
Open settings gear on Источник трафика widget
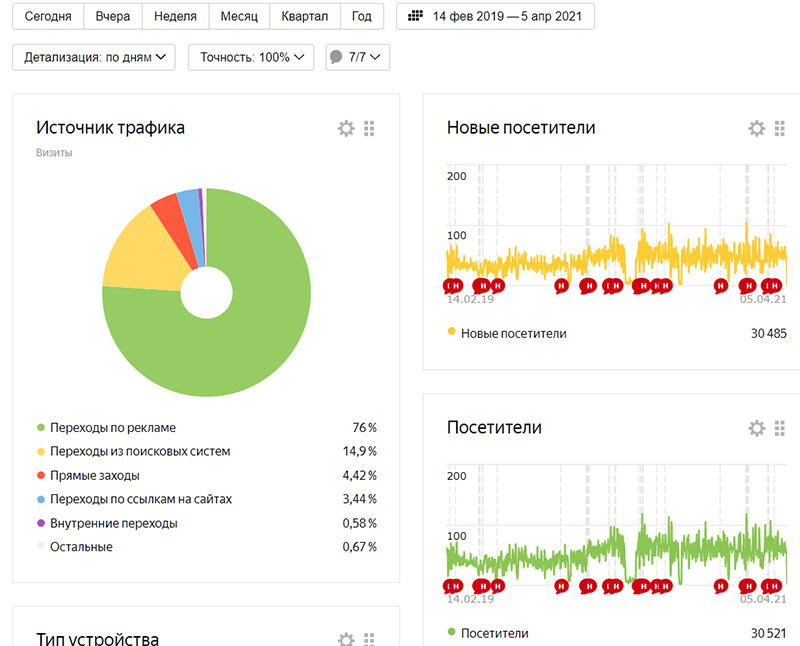tap(346, 128)
